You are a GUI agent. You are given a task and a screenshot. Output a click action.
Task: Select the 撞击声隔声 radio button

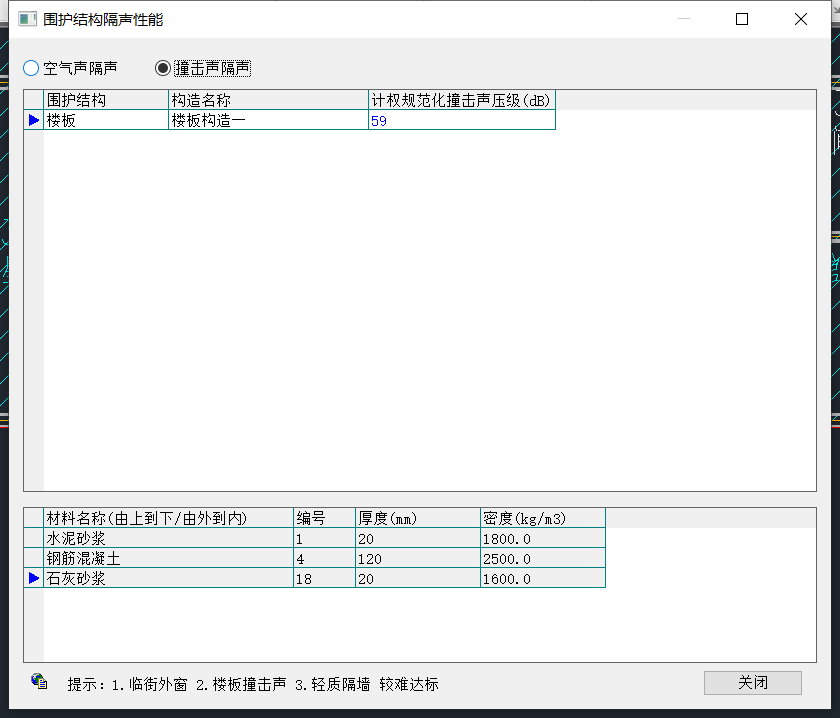click(163, 68)
